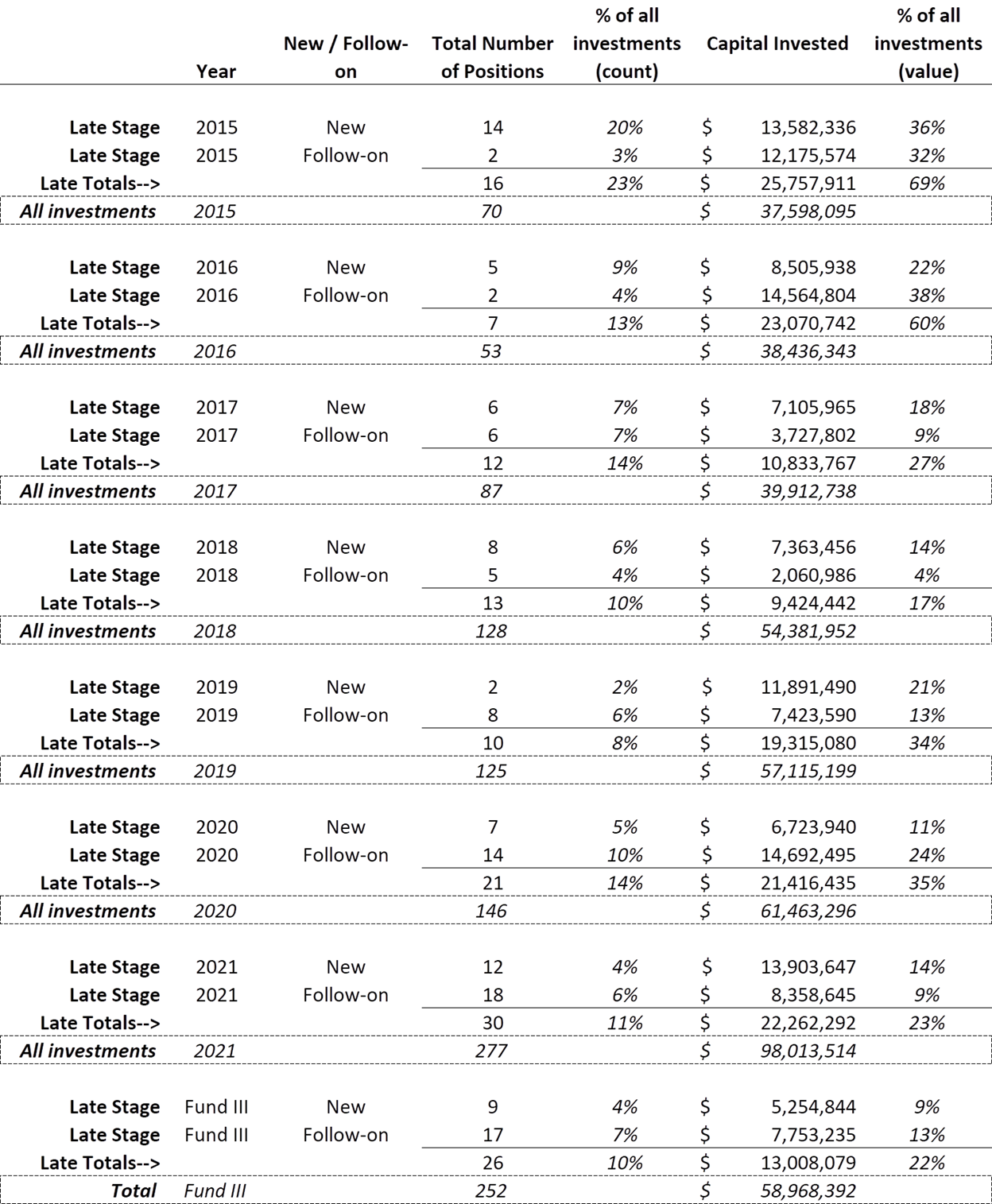
Task: Select the 19,315,080 late total
Action: pyautogui.click(x=808, y=743)
